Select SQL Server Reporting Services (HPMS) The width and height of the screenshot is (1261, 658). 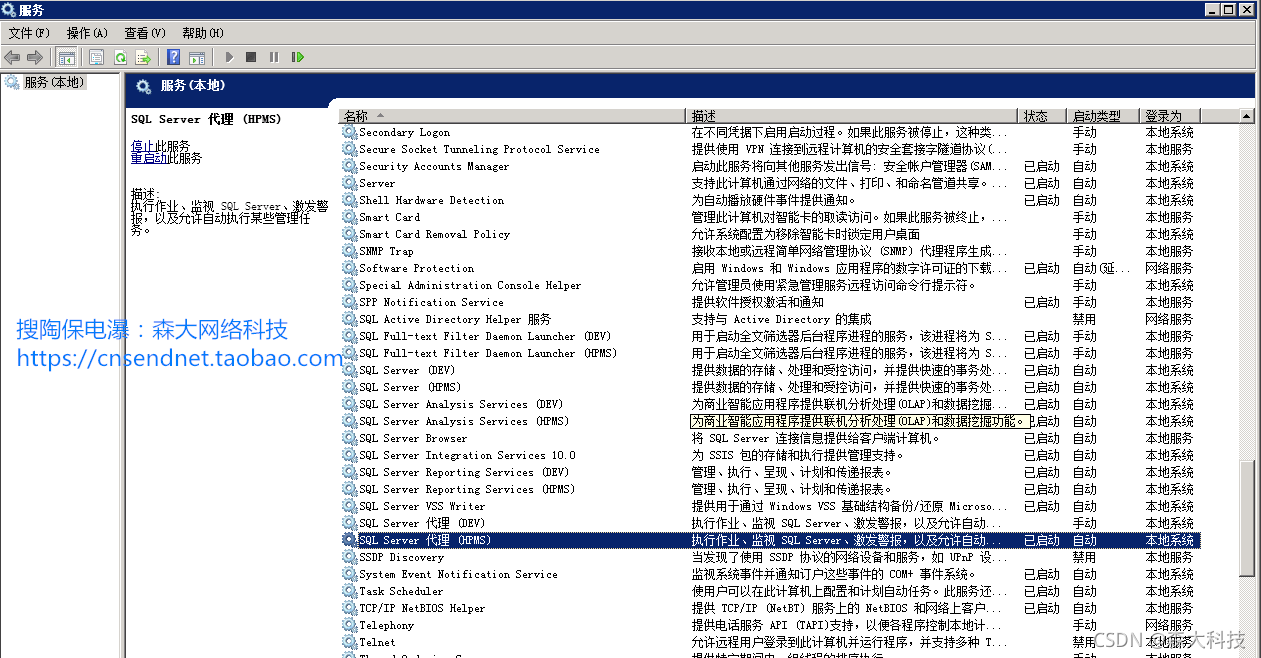pyautogui.click(x=467, y=489)
